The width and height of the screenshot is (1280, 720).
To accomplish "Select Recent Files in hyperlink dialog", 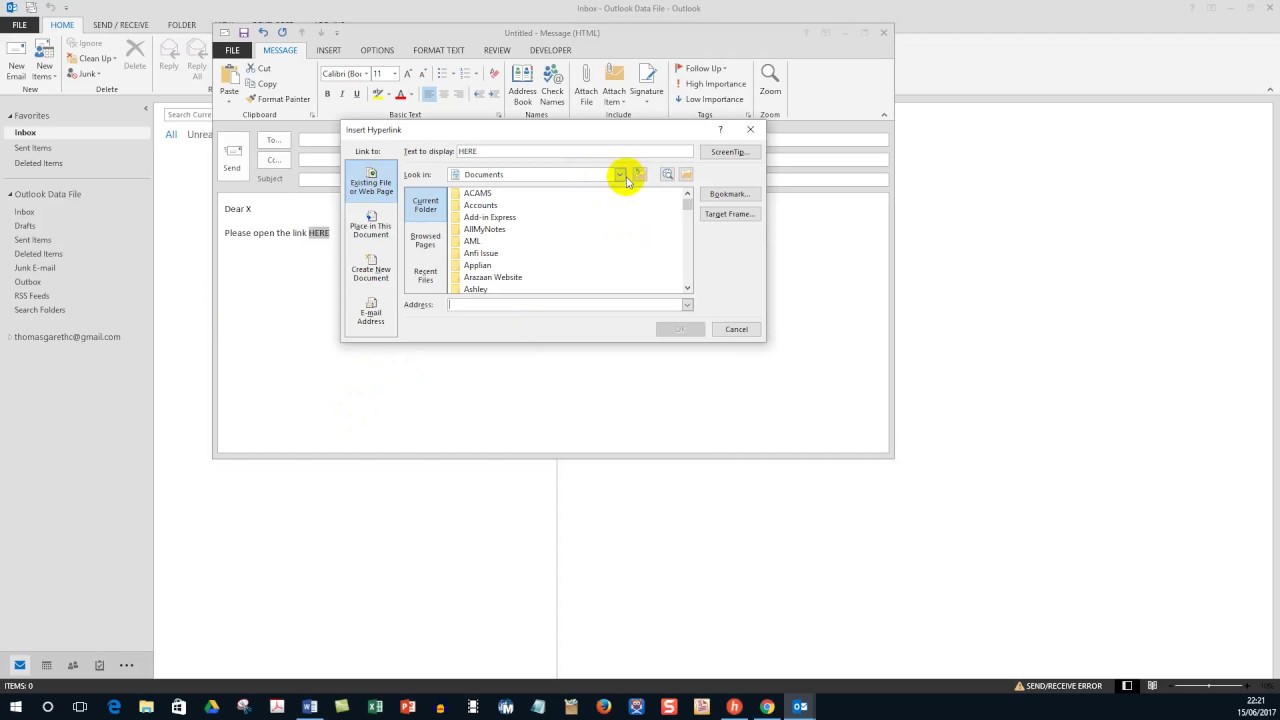I will (425, 275).
